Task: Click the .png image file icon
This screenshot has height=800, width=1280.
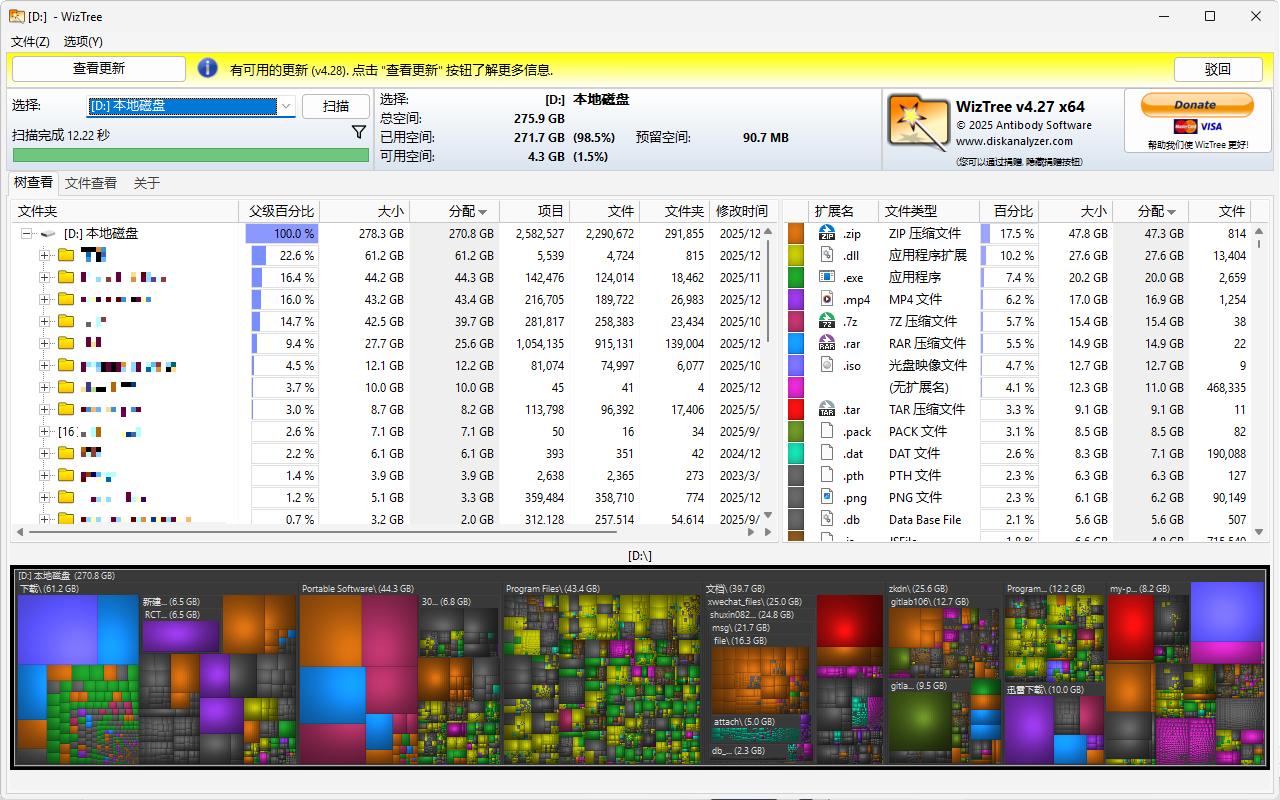Action: pos(827,497)
